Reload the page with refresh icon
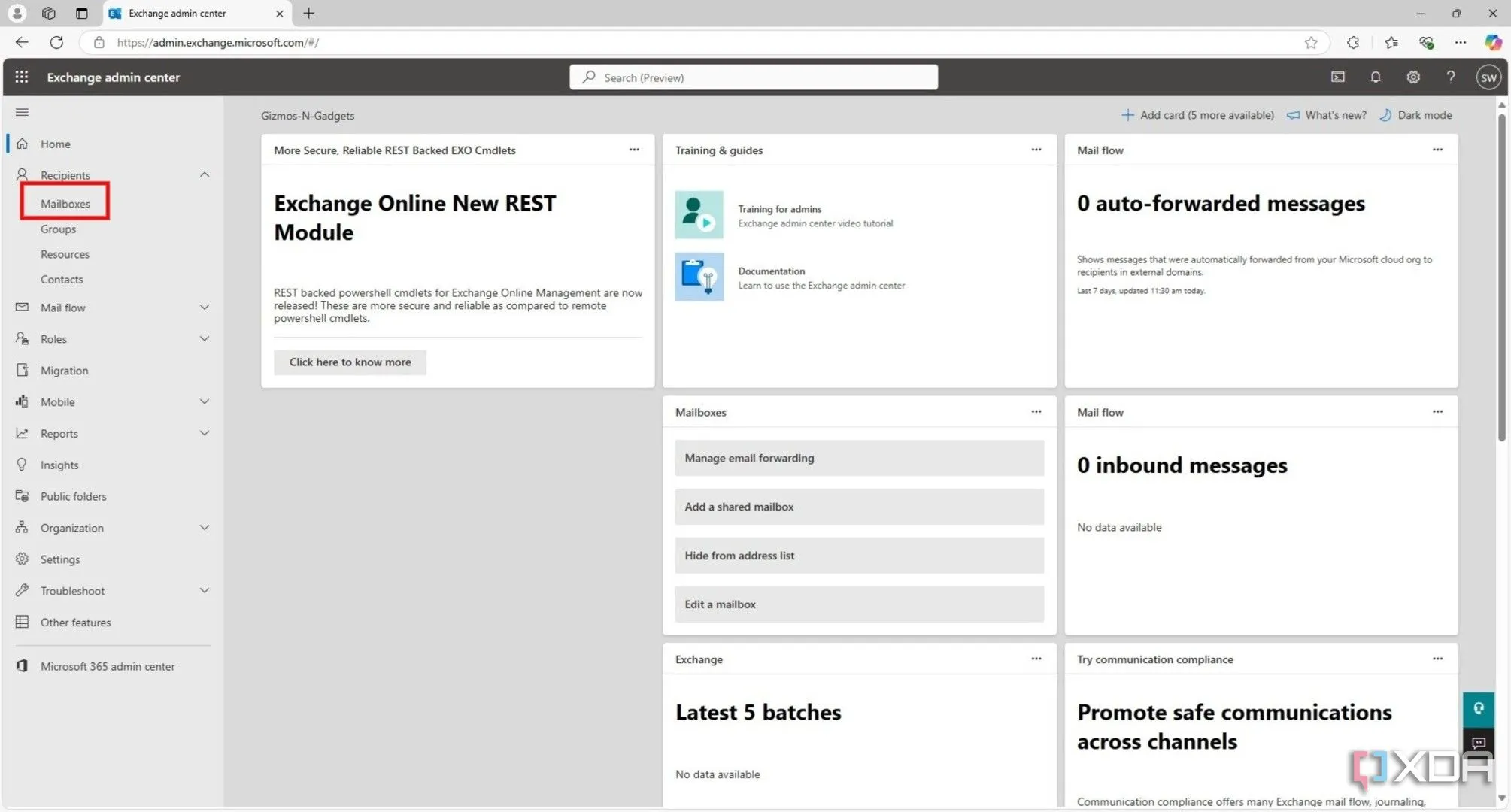Screen dimensions: 1511x812 56,42
